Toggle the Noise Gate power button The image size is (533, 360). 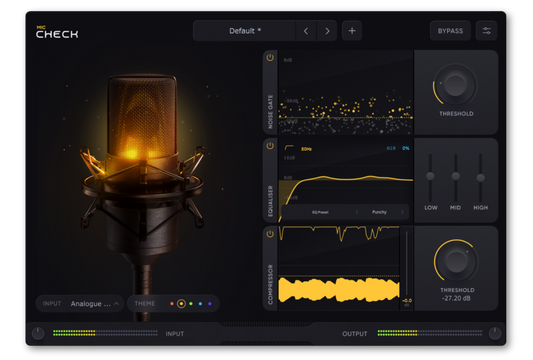click(270, 57)
